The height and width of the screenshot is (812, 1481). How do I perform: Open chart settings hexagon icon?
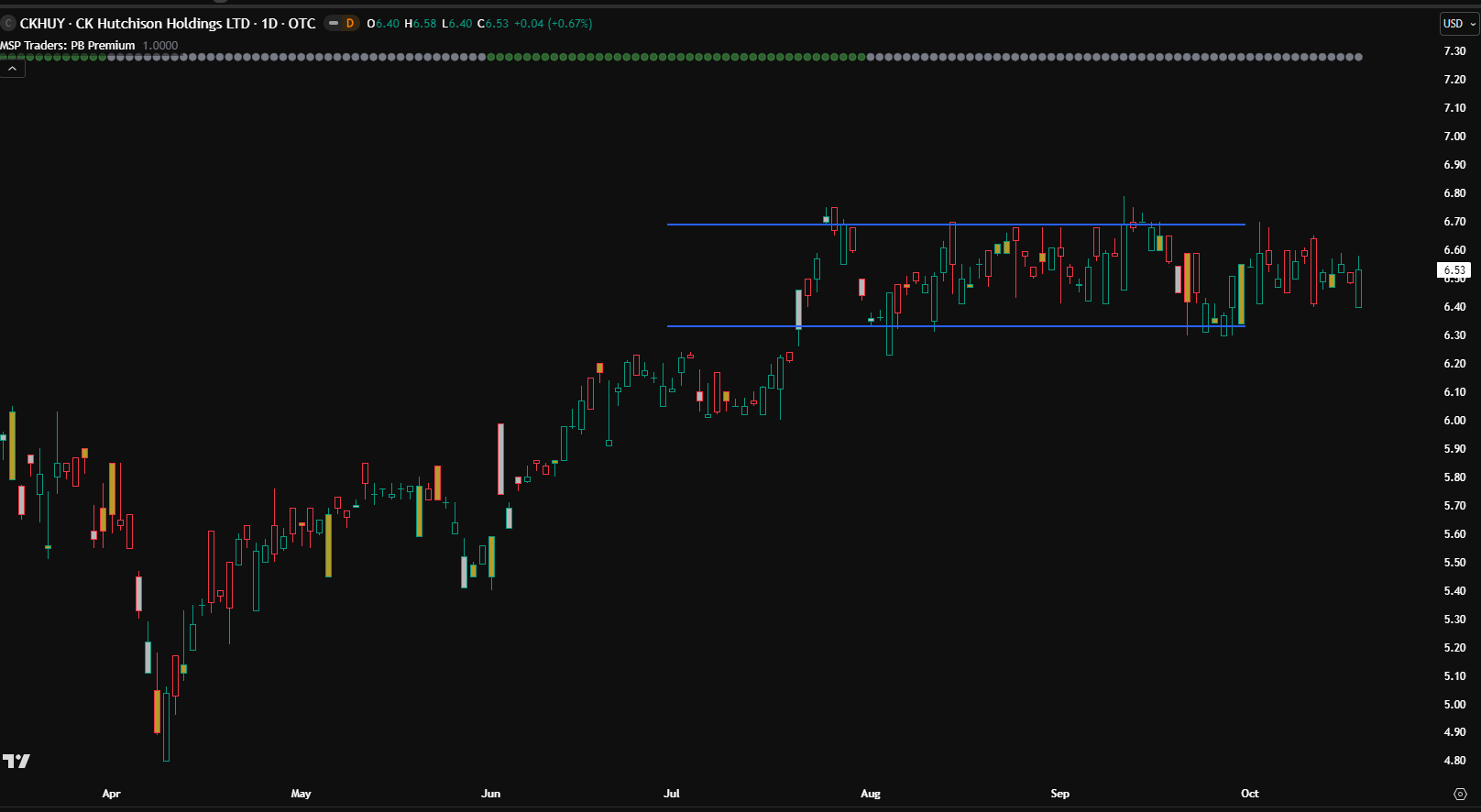click(x=1460, y=794)
